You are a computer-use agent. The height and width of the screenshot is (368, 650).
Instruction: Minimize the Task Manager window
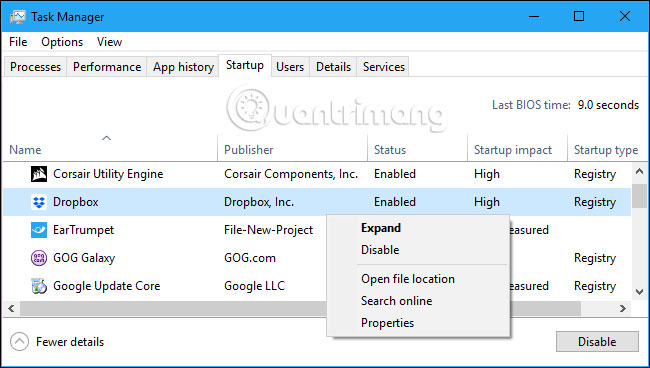534,16
